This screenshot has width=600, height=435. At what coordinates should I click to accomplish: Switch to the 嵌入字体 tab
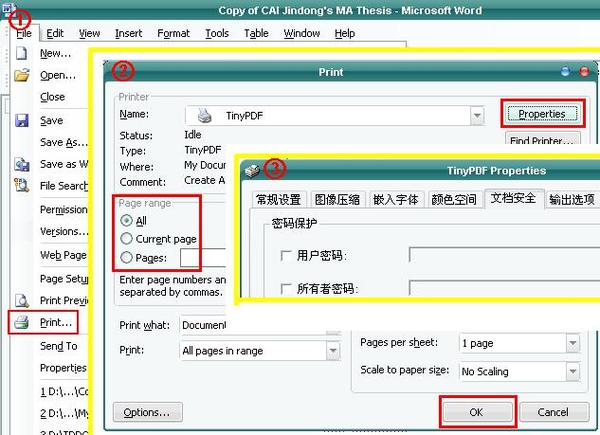(x=396, y=199)
